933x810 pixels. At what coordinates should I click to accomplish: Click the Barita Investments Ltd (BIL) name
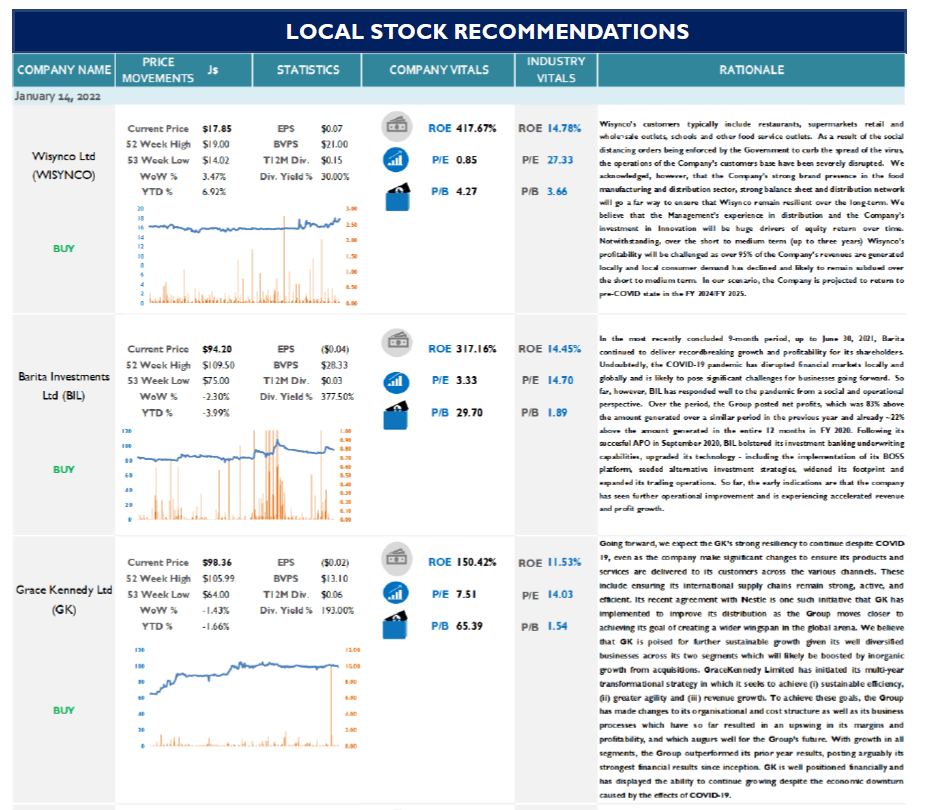pos(64,386)
